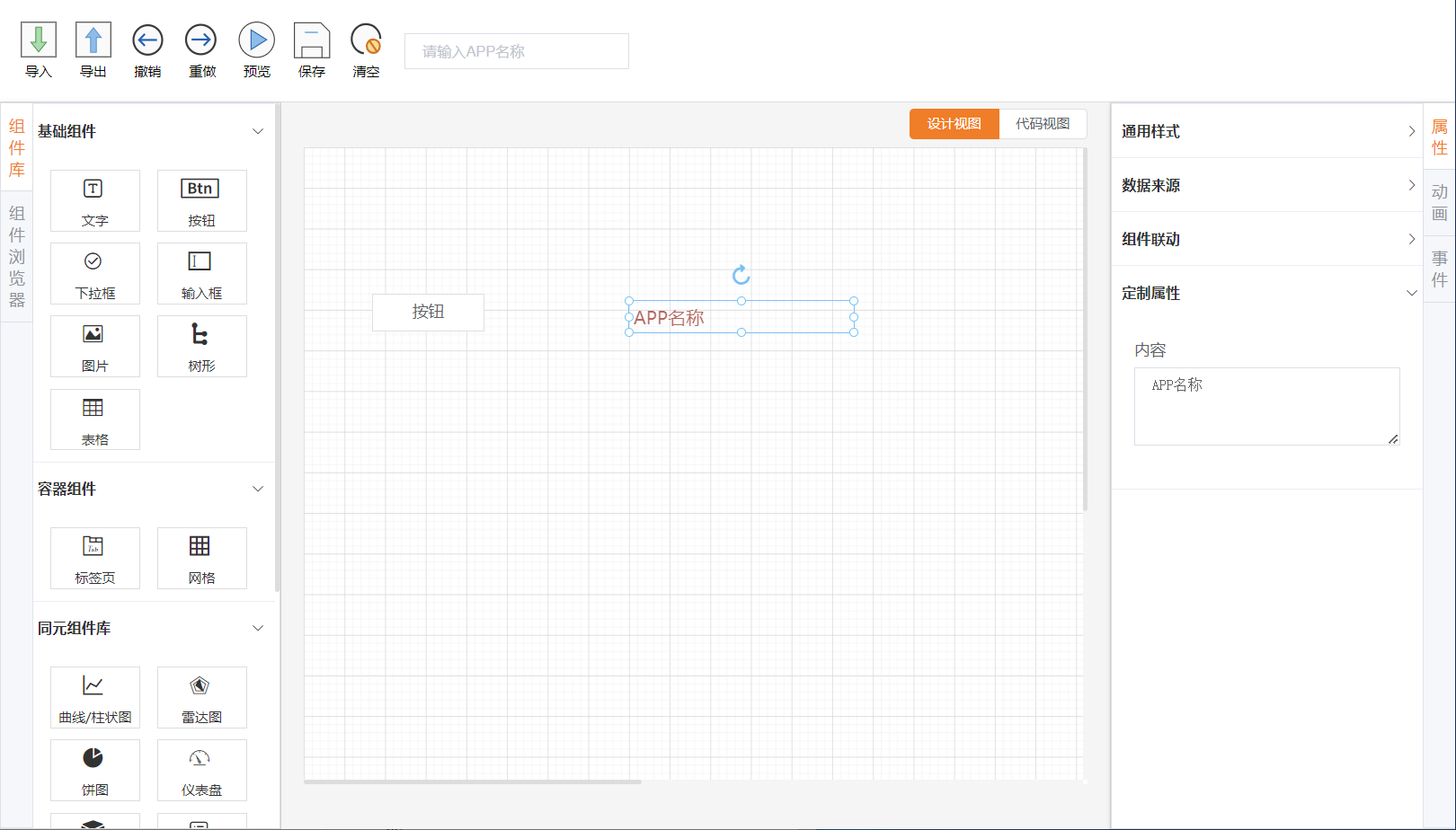Save using the 保存 disk icon
Image resolution: width=1456 pixels, height=830 pixels.
coord(312,40)
